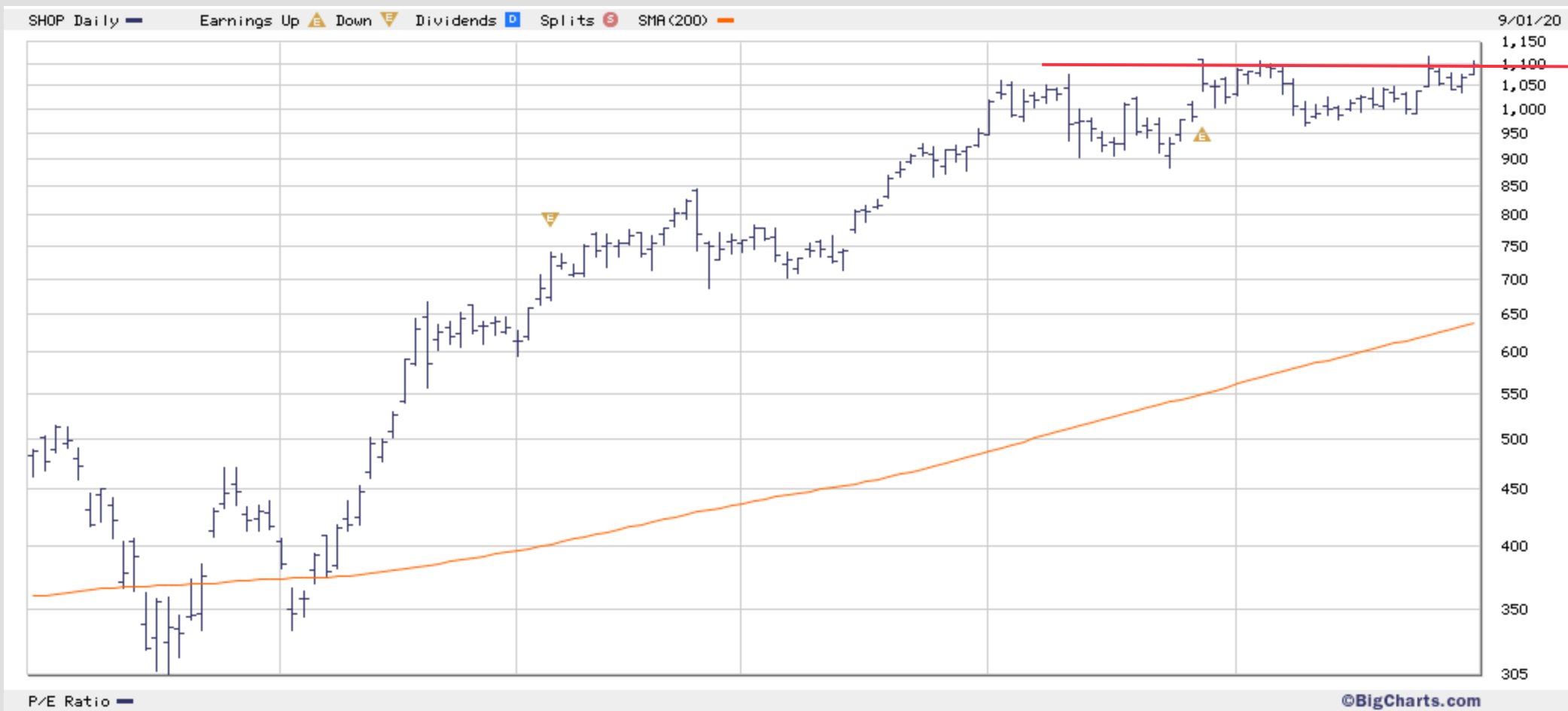This screenshot has height=711, width=1568.
Task: Click the '850' price axis label
Action: click(1515, 186)
